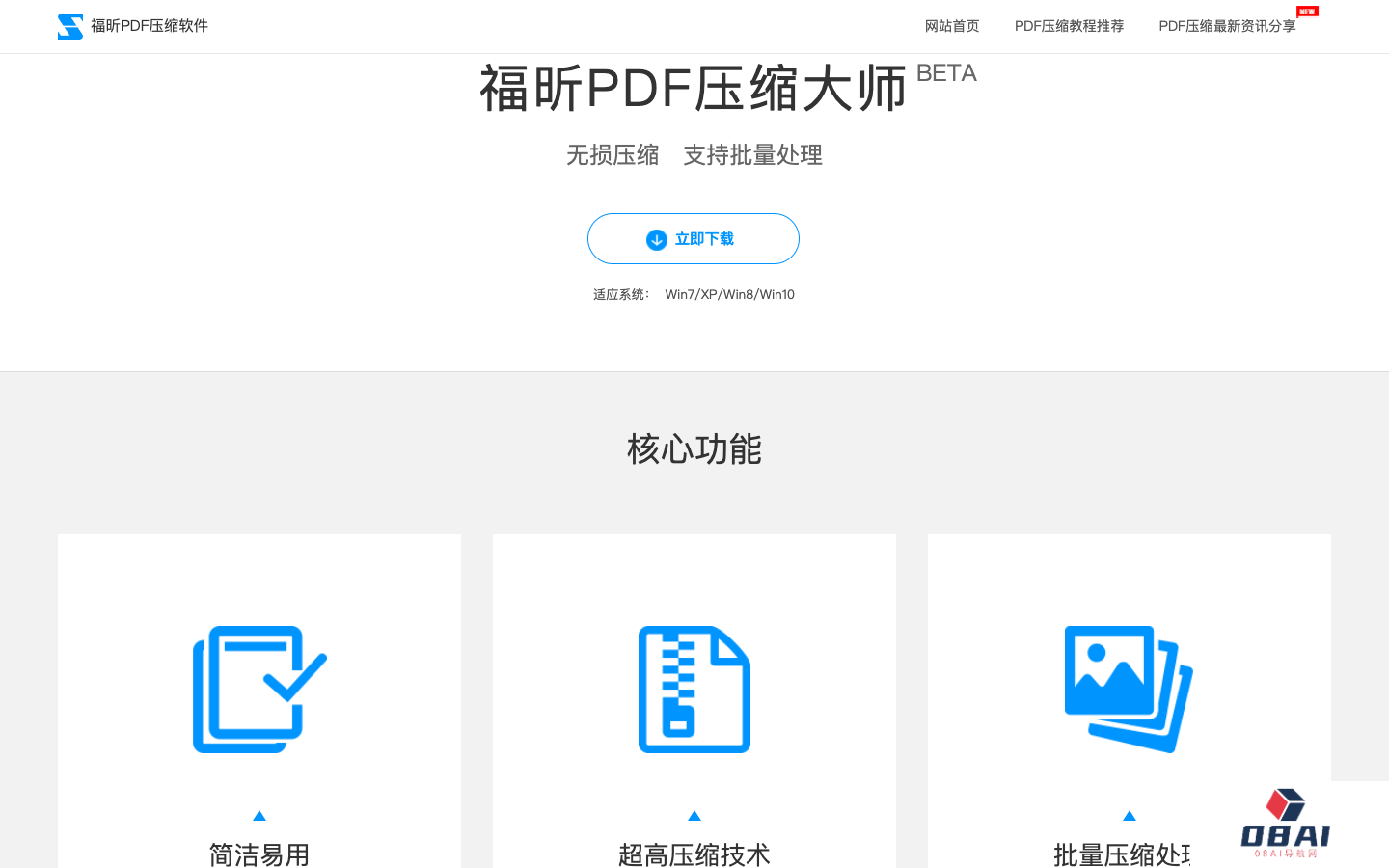The image size is (1389, 868).
Task: Expand the triangle pointer above 简洁易用
Action: click(259, 815)
